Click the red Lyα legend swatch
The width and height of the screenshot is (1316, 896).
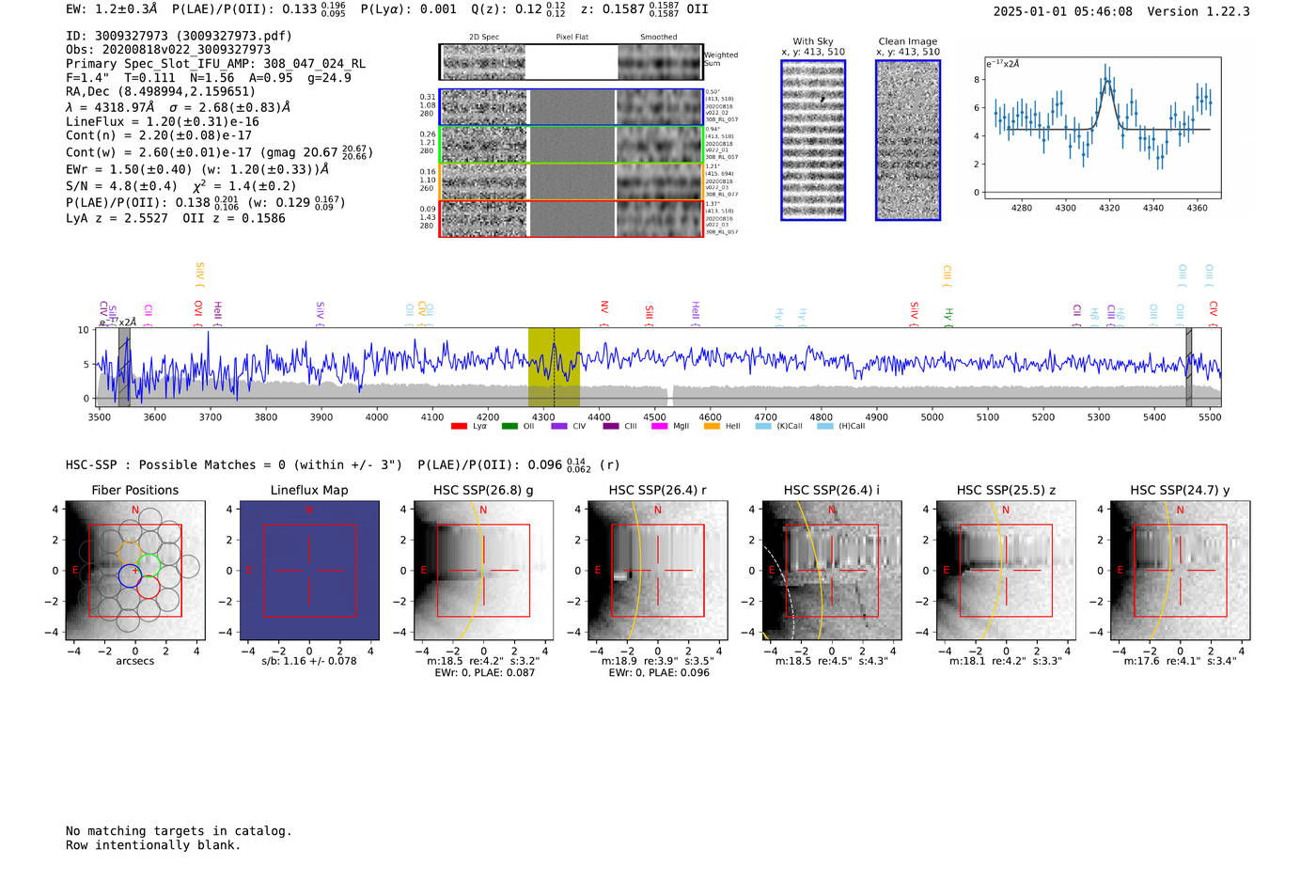click(x=459, y=426)
